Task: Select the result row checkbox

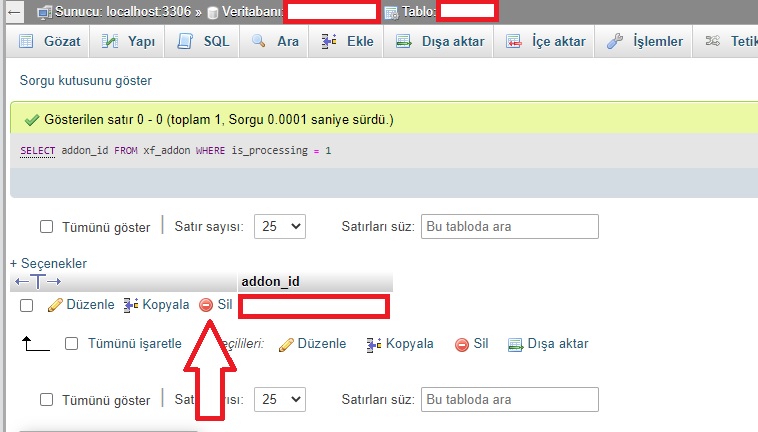Action: (27, 305)
